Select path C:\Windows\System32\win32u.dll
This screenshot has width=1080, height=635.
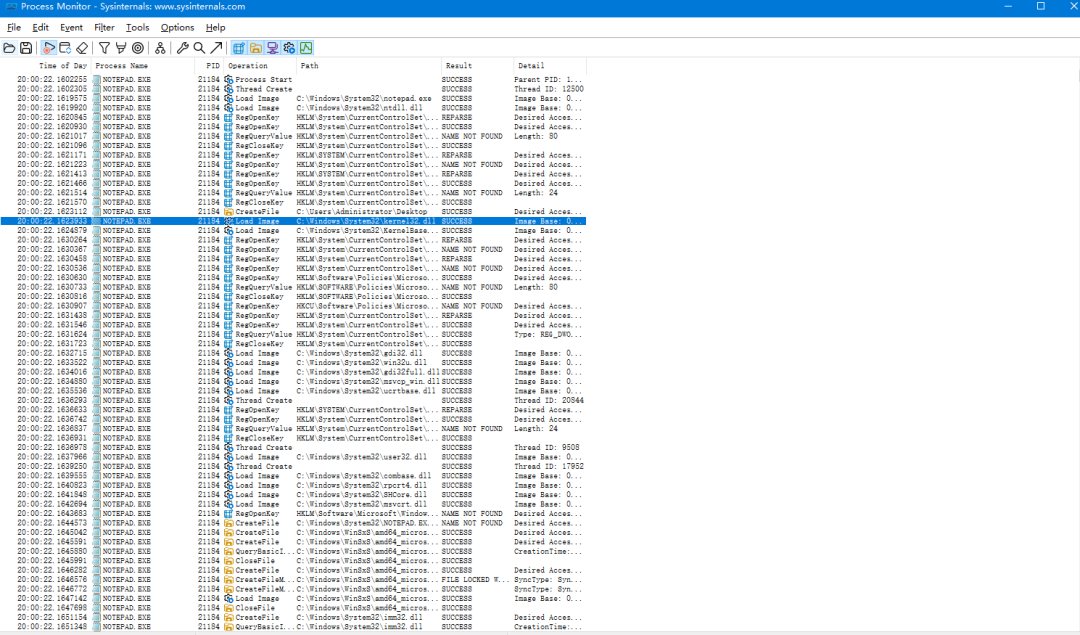coord(362,362)
